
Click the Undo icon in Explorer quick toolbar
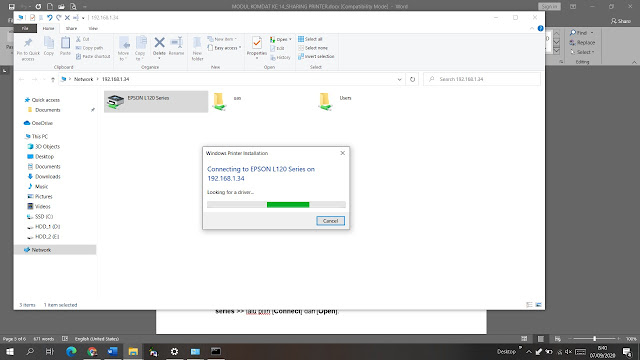click(49, 18)
